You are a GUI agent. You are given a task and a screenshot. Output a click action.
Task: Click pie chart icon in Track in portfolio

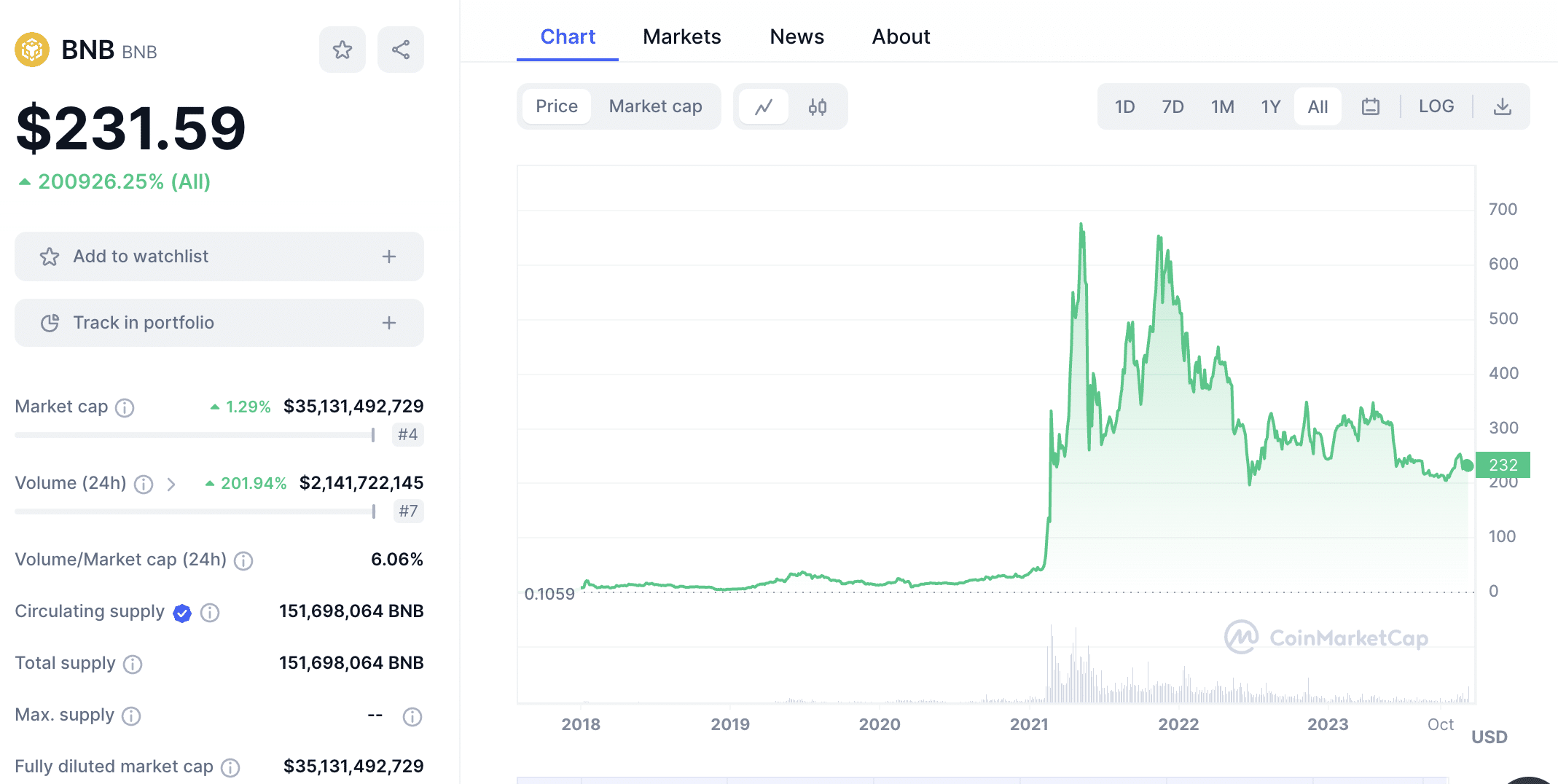pos(50,323)
